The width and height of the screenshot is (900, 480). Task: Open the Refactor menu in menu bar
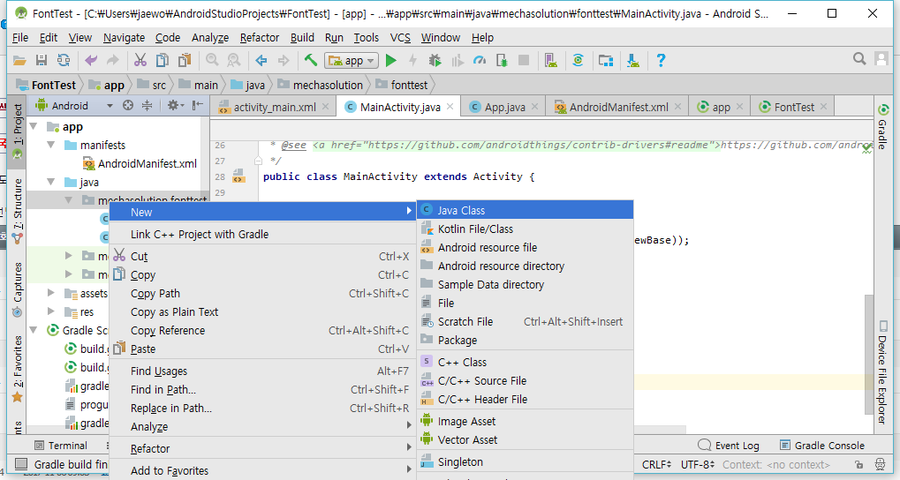(259, 37)
